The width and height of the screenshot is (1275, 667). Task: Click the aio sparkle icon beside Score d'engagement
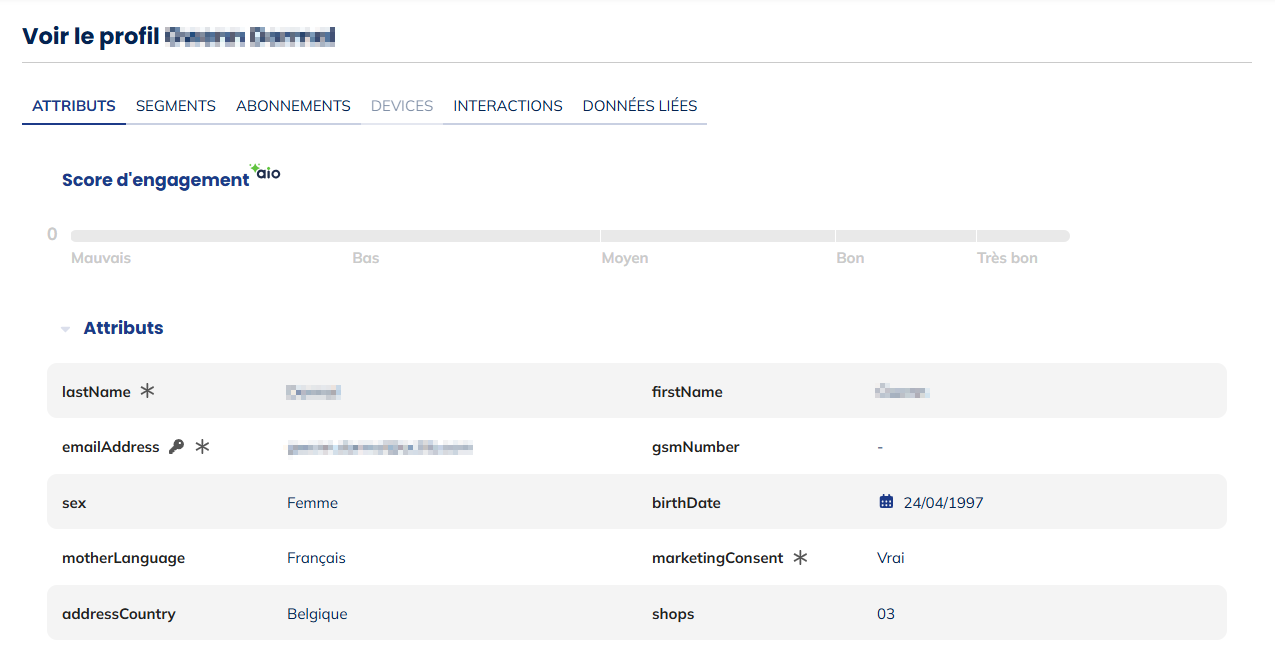pos(265,172)
